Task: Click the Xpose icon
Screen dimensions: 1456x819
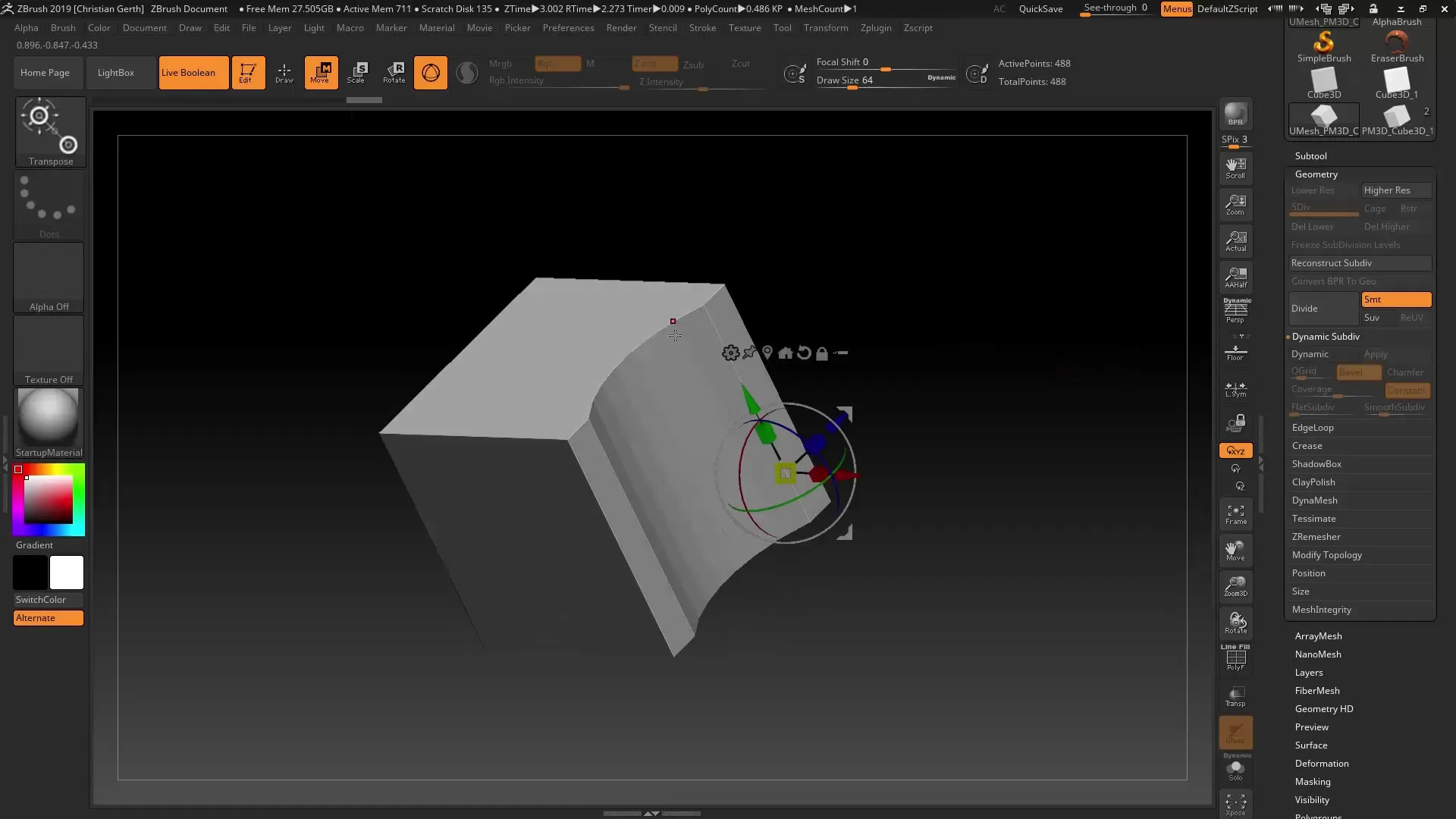Action: point(1235,804)
